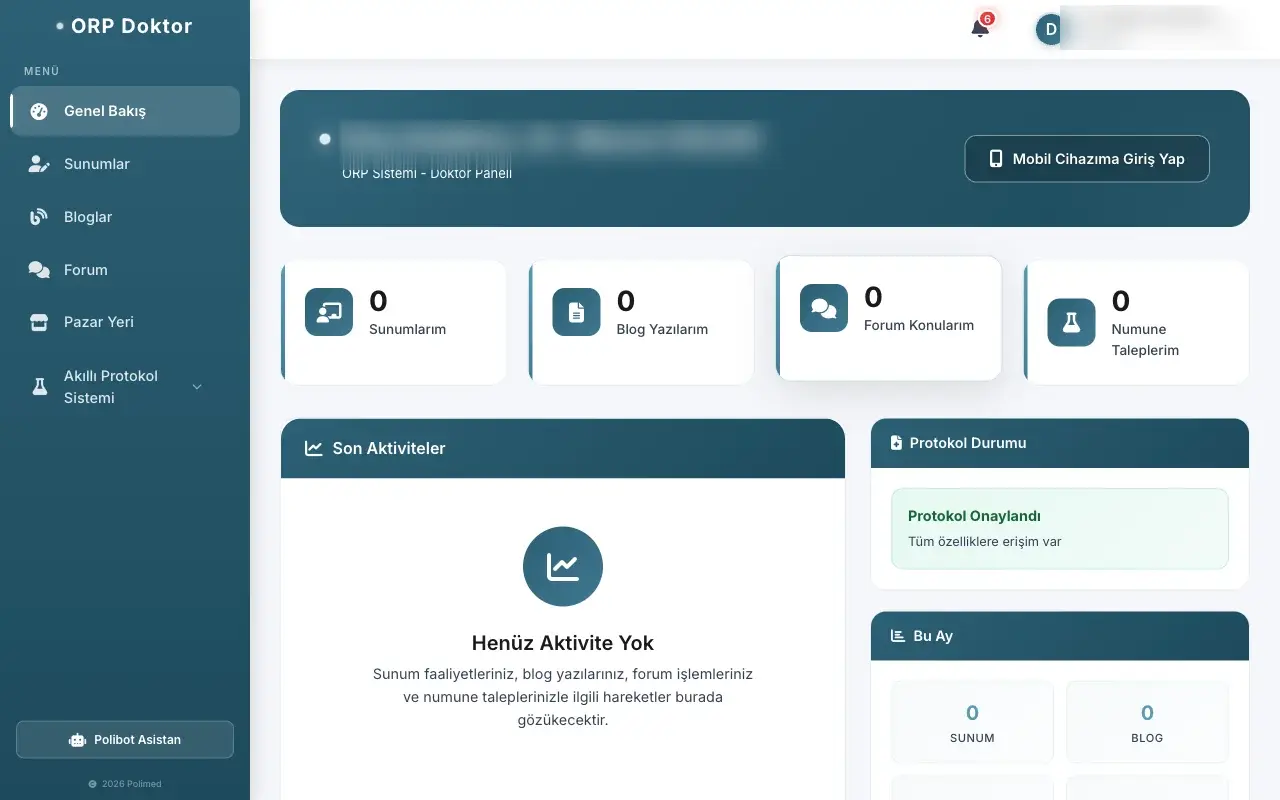Click the Henüz Aktivite Yok heading

(x=563, y=643)
